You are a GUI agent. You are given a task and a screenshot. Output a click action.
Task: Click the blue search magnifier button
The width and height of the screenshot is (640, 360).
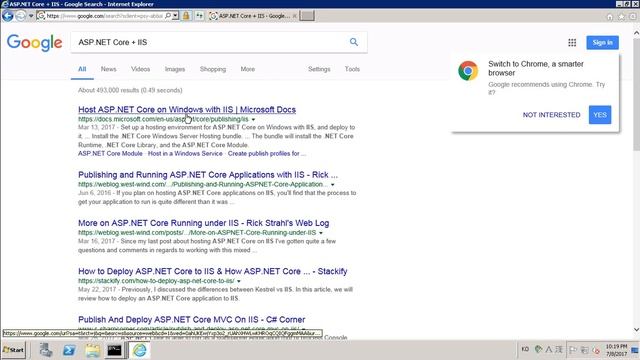(354, 42)
